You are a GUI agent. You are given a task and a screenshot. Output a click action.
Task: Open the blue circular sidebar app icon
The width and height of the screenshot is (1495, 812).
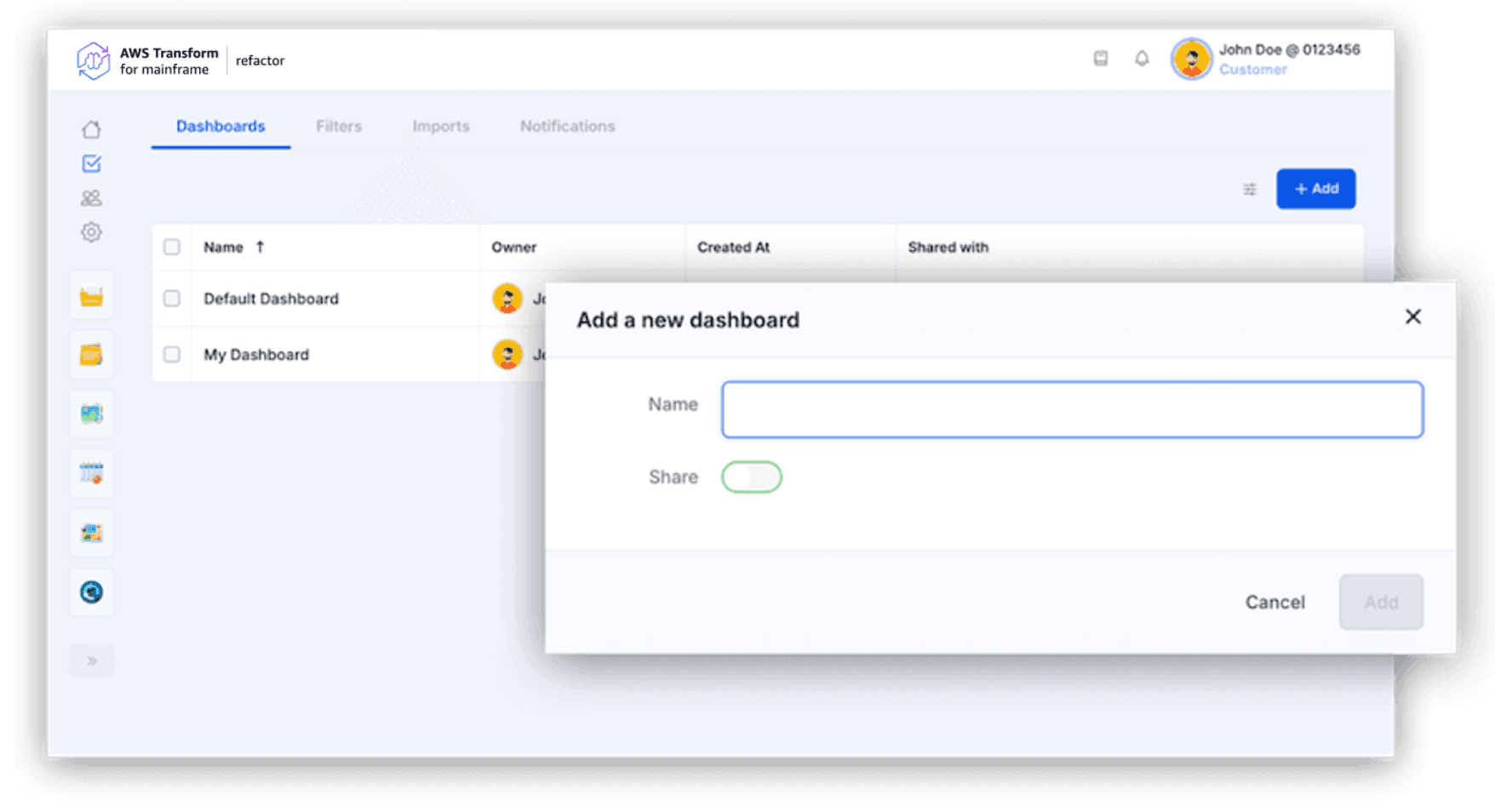tap(91, 592)
